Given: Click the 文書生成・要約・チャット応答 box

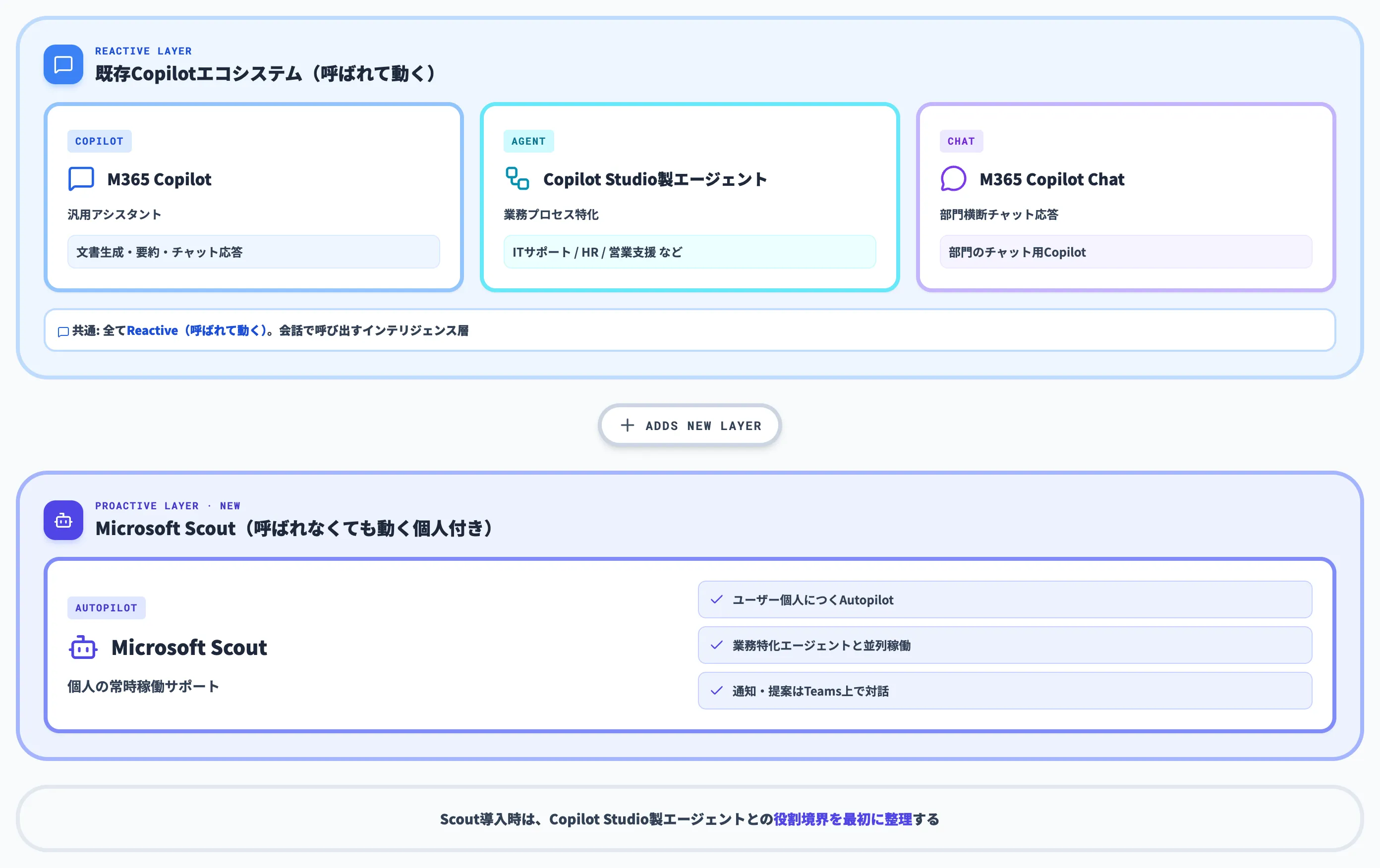Looking at the screenshot, I should [253, 252].
